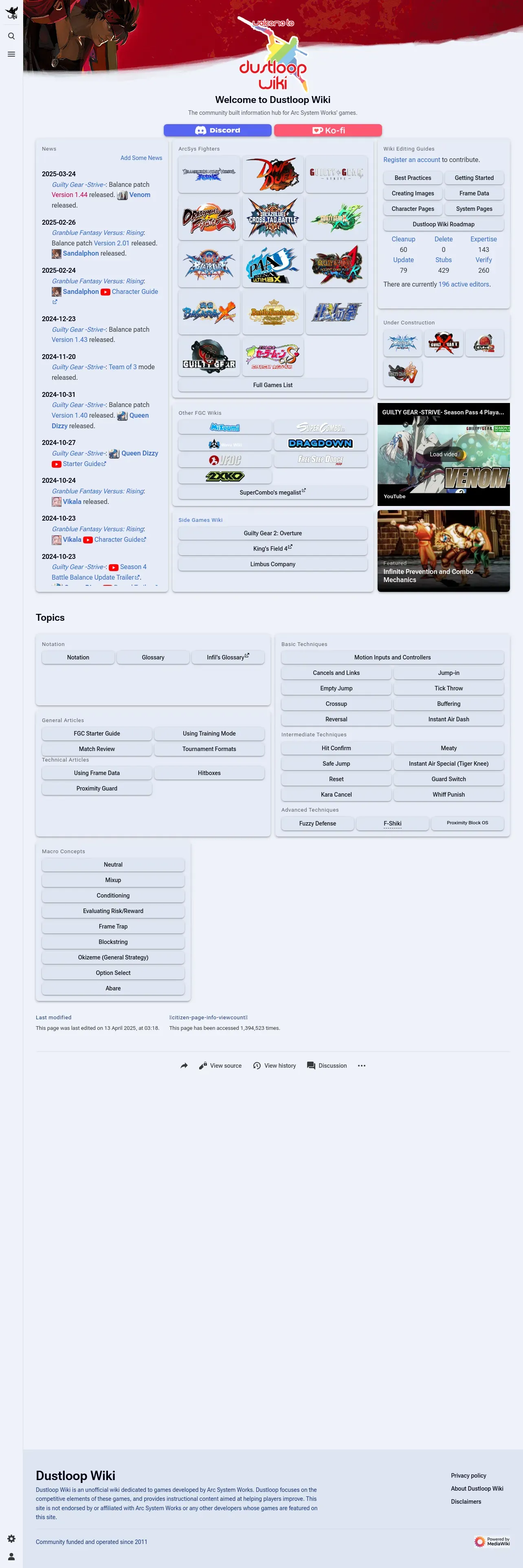This screenshot has height=1568, width=523.
Task: Open the Kara Cancel page
Action: click(336, 794)
